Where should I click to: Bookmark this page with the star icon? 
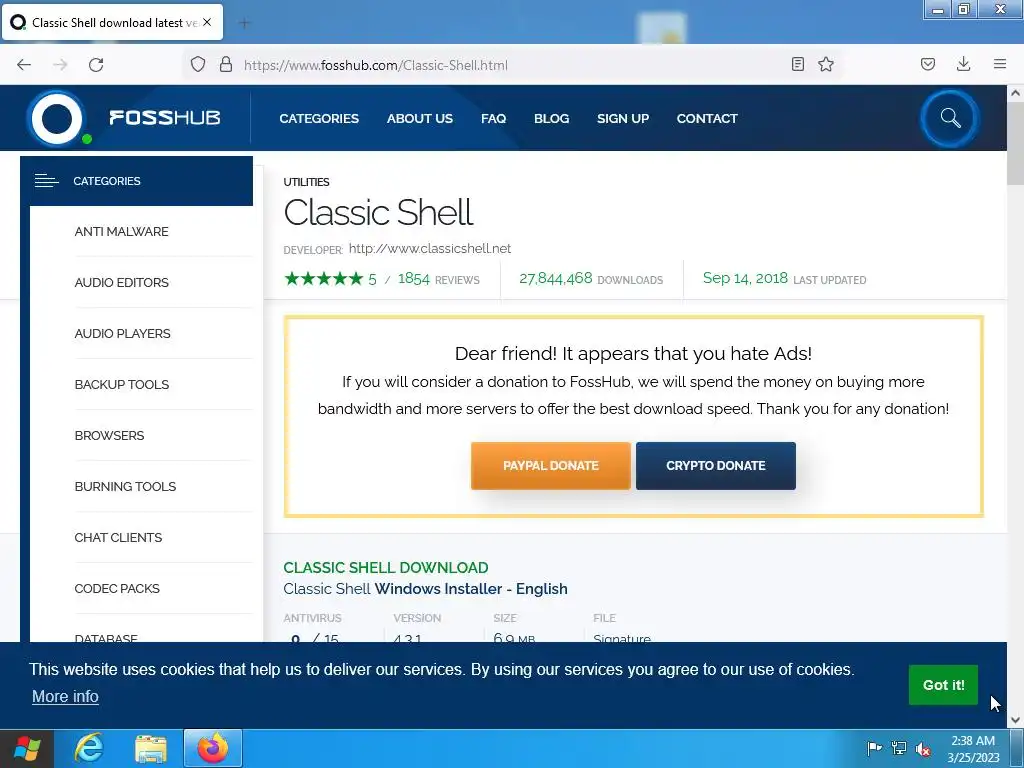826,64
